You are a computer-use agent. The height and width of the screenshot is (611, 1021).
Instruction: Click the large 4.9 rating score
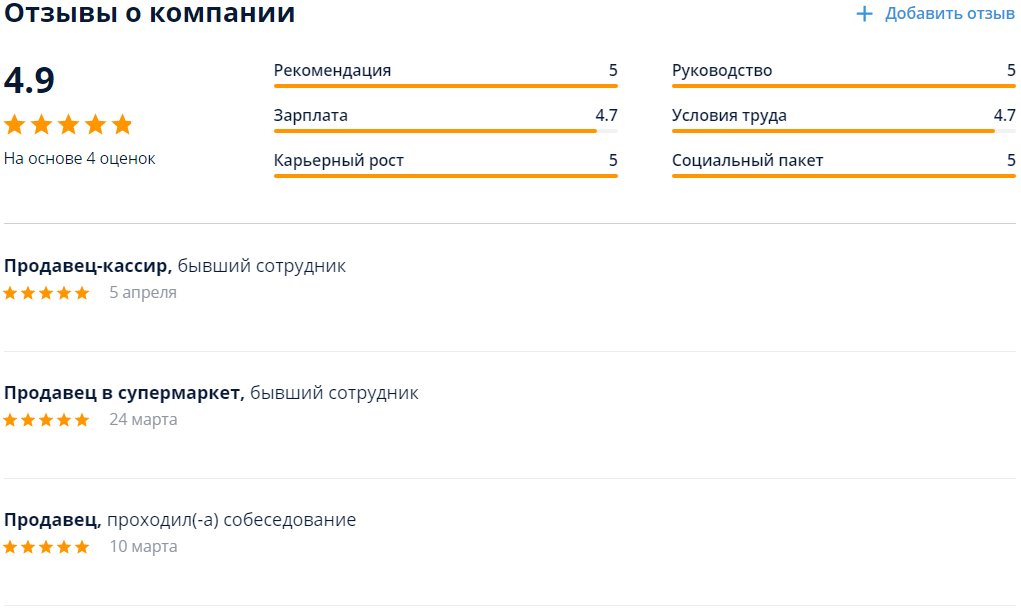[30, 80]
